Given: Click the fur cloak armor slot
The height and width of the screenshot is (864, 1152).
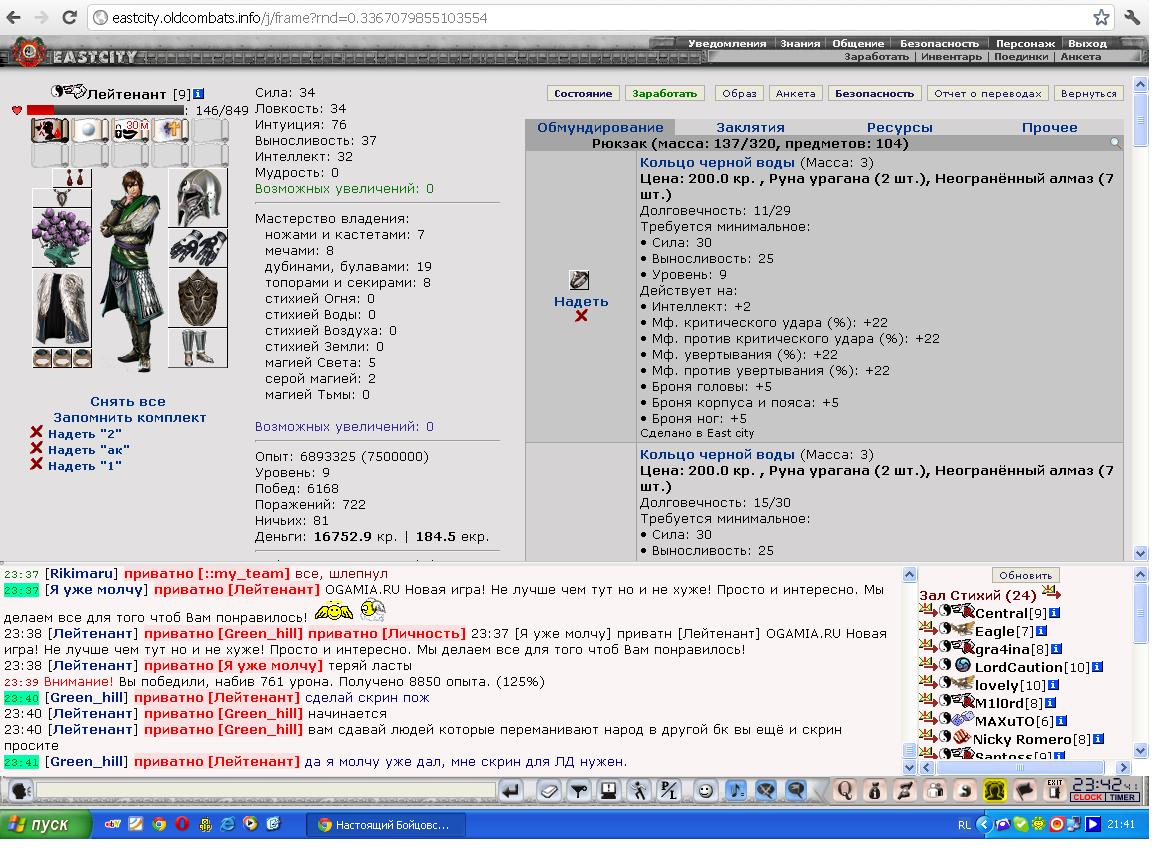Looking at the screenshot, I should (x=62, y=307).
